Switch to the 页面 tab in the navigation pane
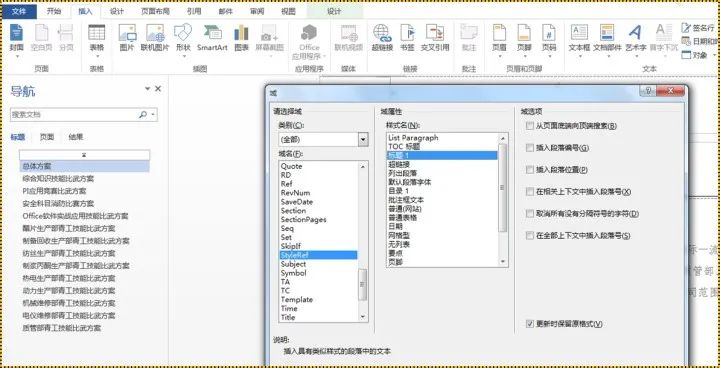The width and height of the screenshot is (720, 368). (x=46, y=137)
